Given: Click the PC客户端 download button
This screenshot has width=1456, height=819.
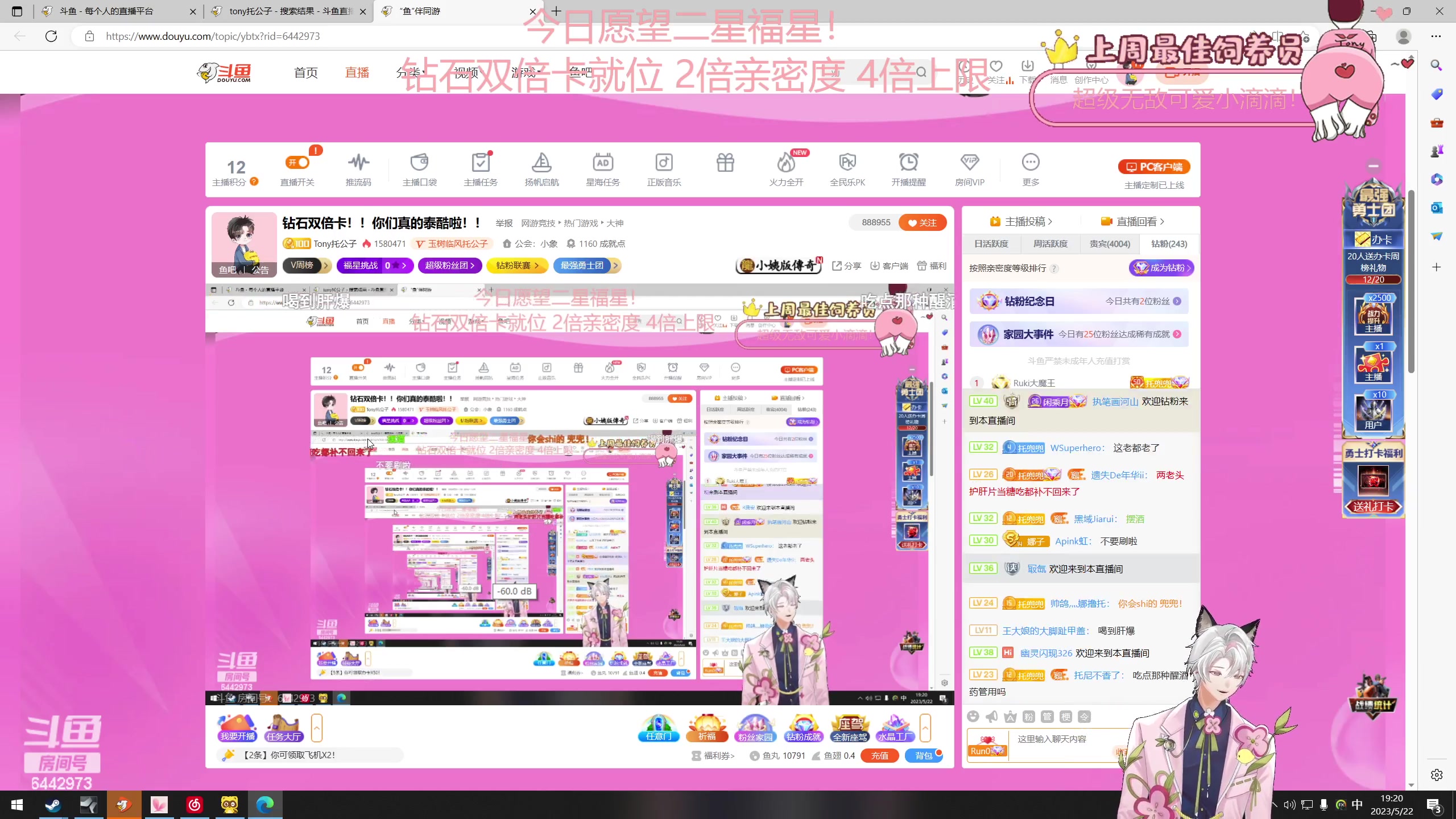Looking at the screenshot, I should (1154, 167).
